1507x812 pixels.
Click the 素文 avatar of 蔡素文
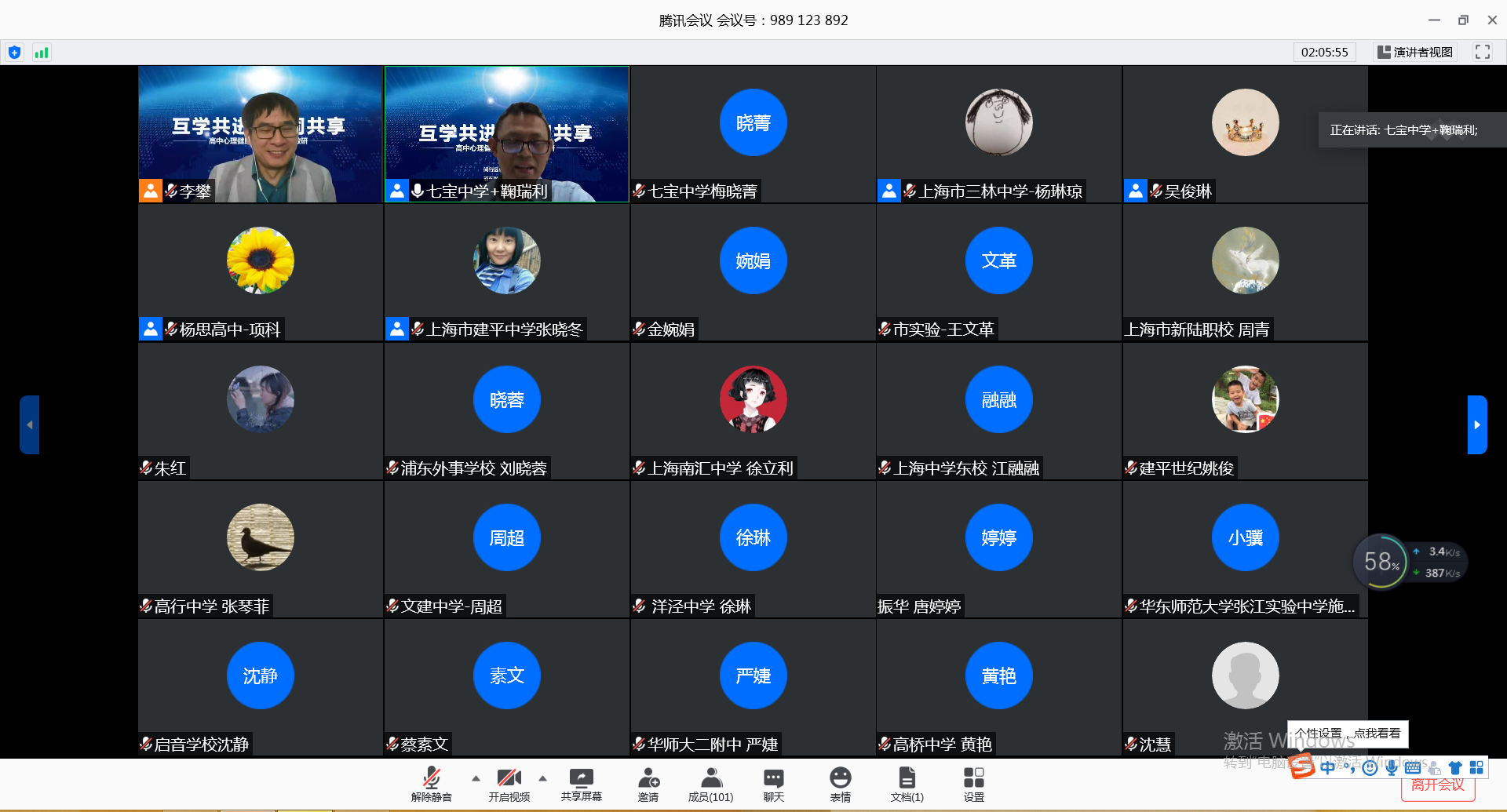(x=507, y=675)
